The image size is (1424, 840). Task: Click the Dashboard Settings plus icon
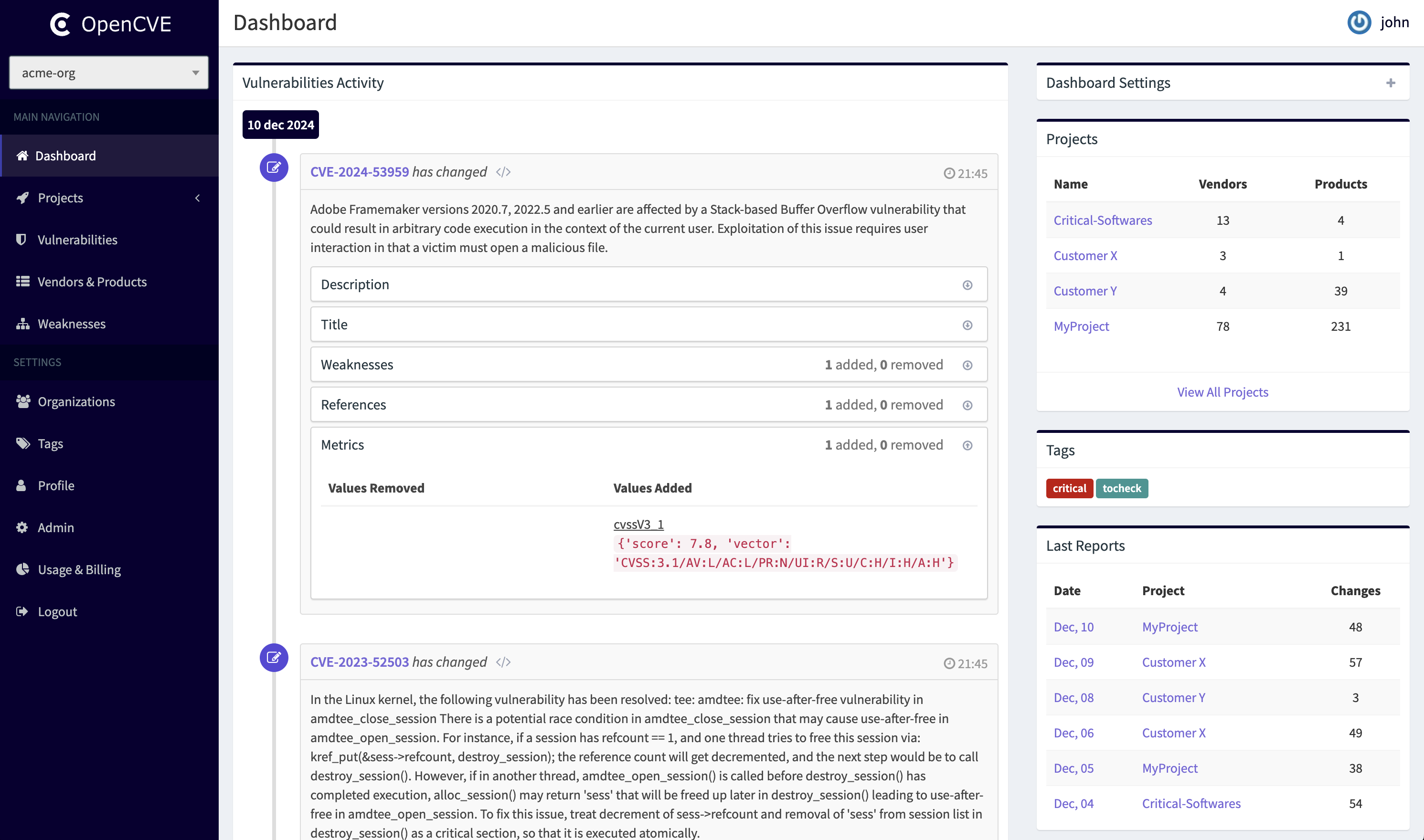pyautogui.click(x=1391, y=83)
